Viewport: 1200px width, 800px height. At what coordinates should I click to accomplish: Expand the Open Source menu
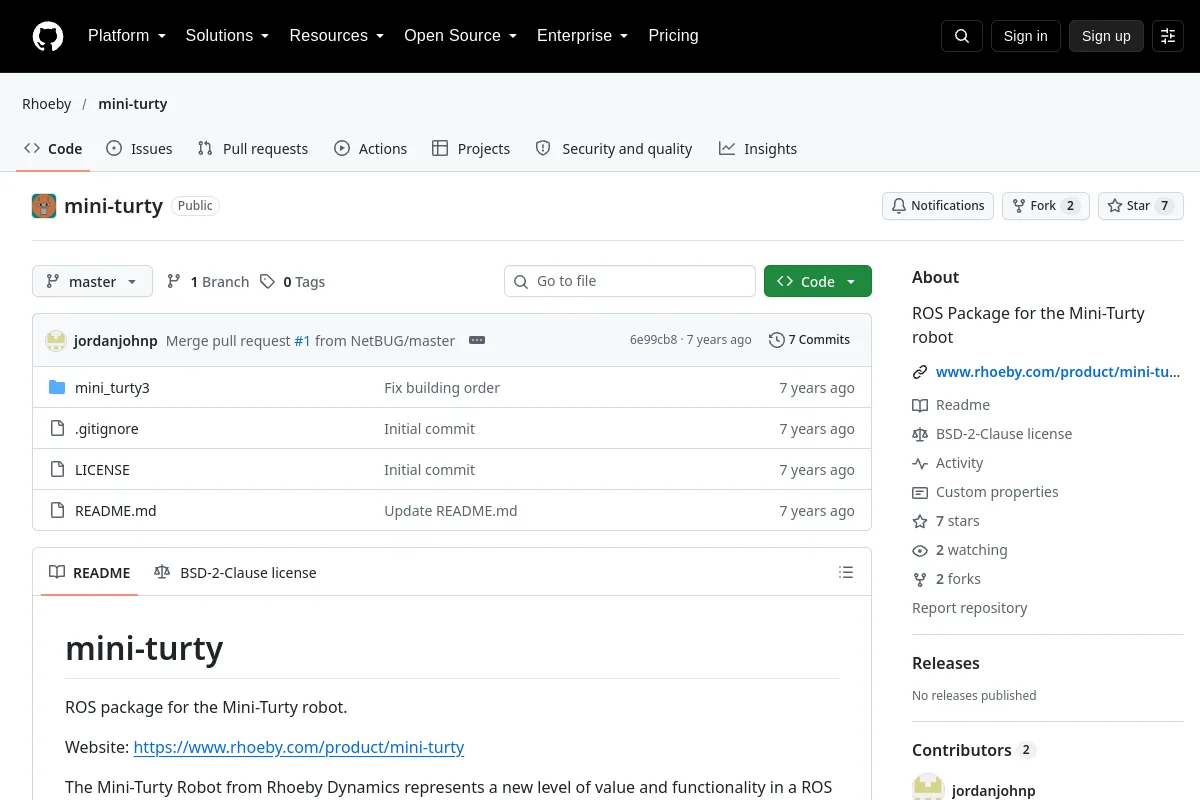pyautogui.click(x=460, y=36)
